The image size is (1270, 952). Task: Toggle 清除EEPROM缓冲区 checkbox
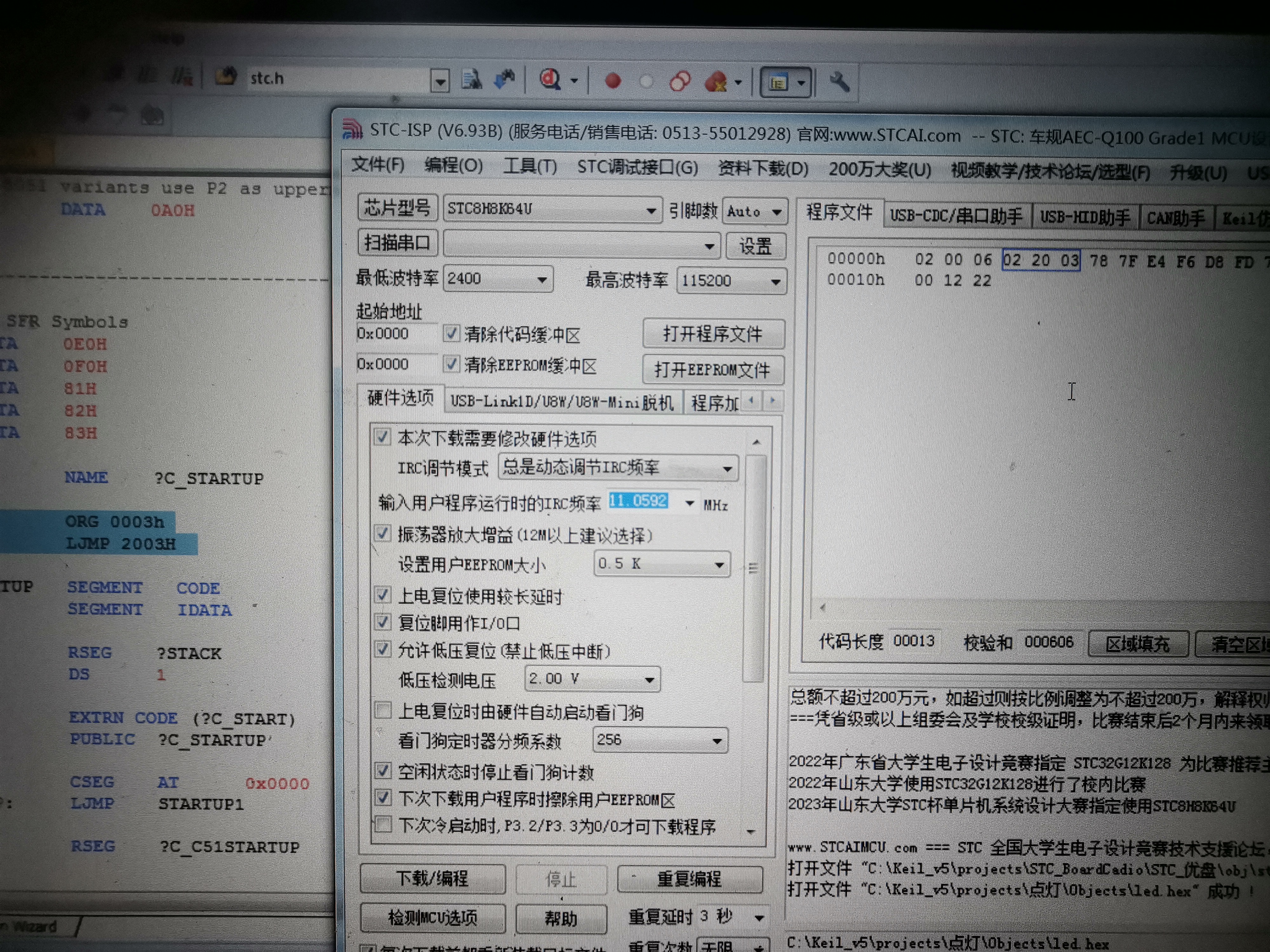coord(451,364)
